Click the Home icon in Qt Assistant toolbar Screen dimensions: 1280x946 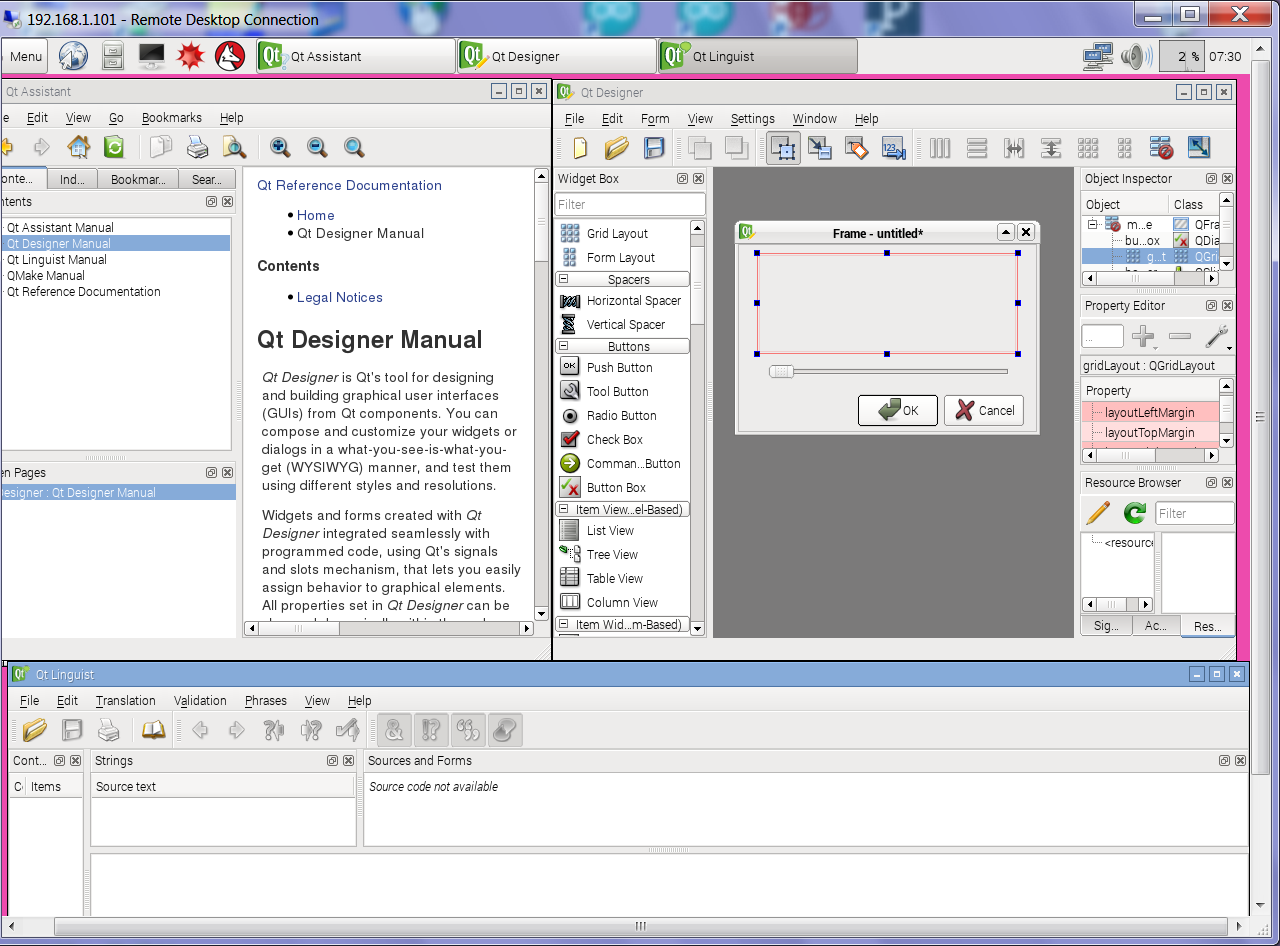pos(78,148)
